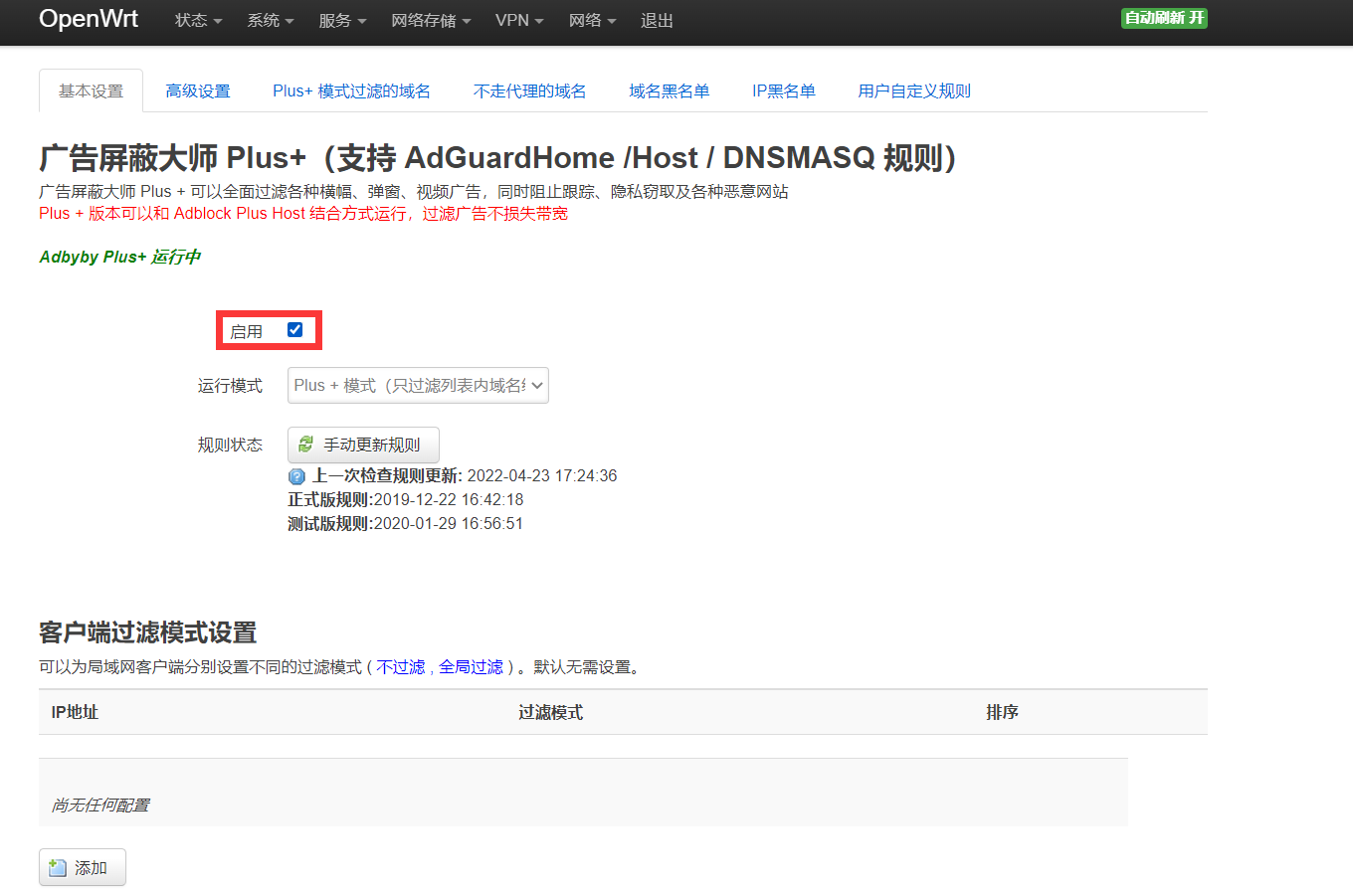Expand the 状态 menu
Viewport: 1353px width, 896px height.
(x=198, y=21)
